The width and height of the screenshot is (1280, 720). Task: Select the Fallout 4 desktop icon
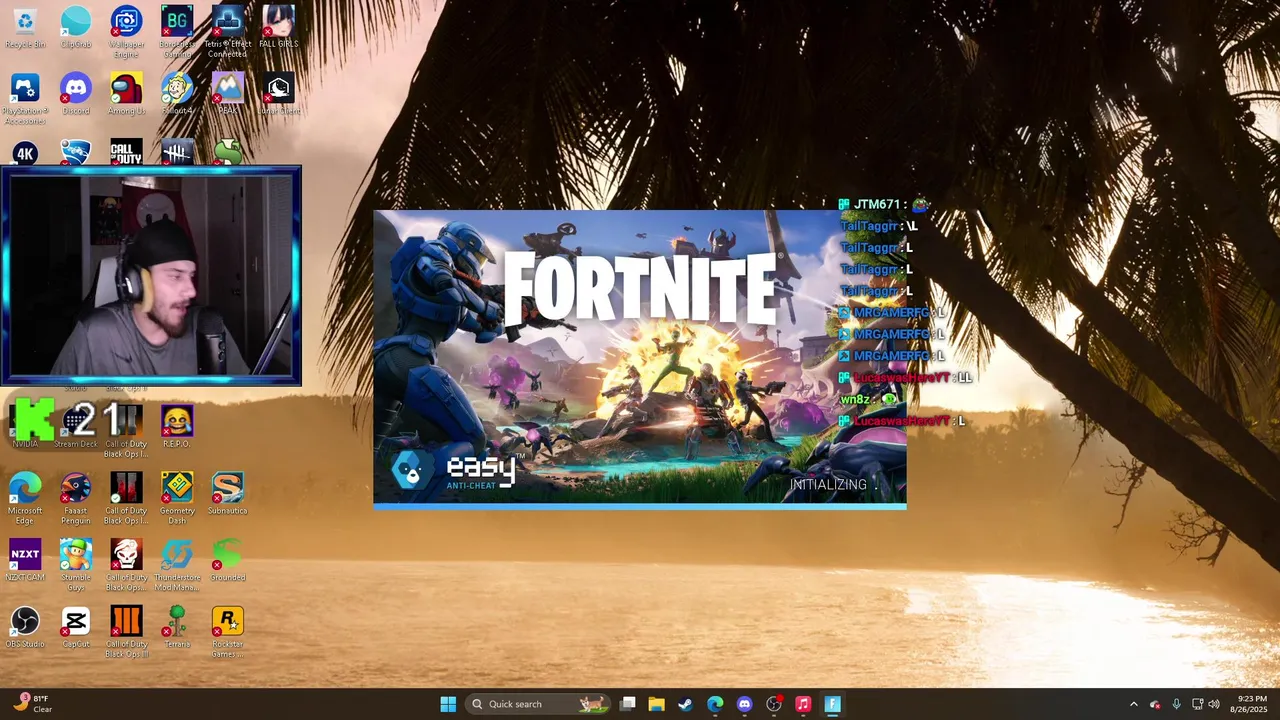click(x=177, y=94)
